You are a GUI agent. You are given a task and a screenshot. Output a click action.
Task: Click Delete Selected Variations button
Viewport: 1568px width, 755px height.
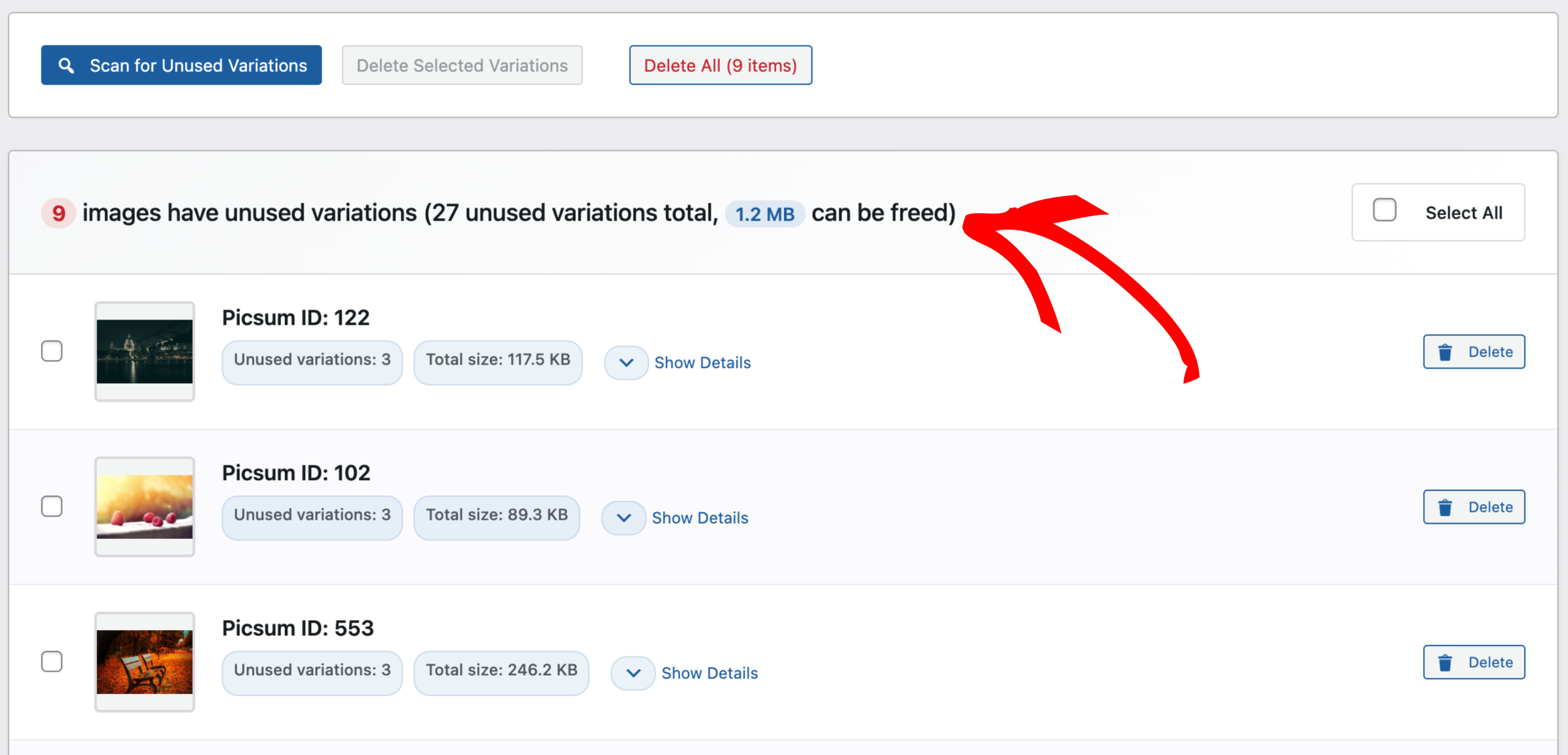click(x=462, y=66)
